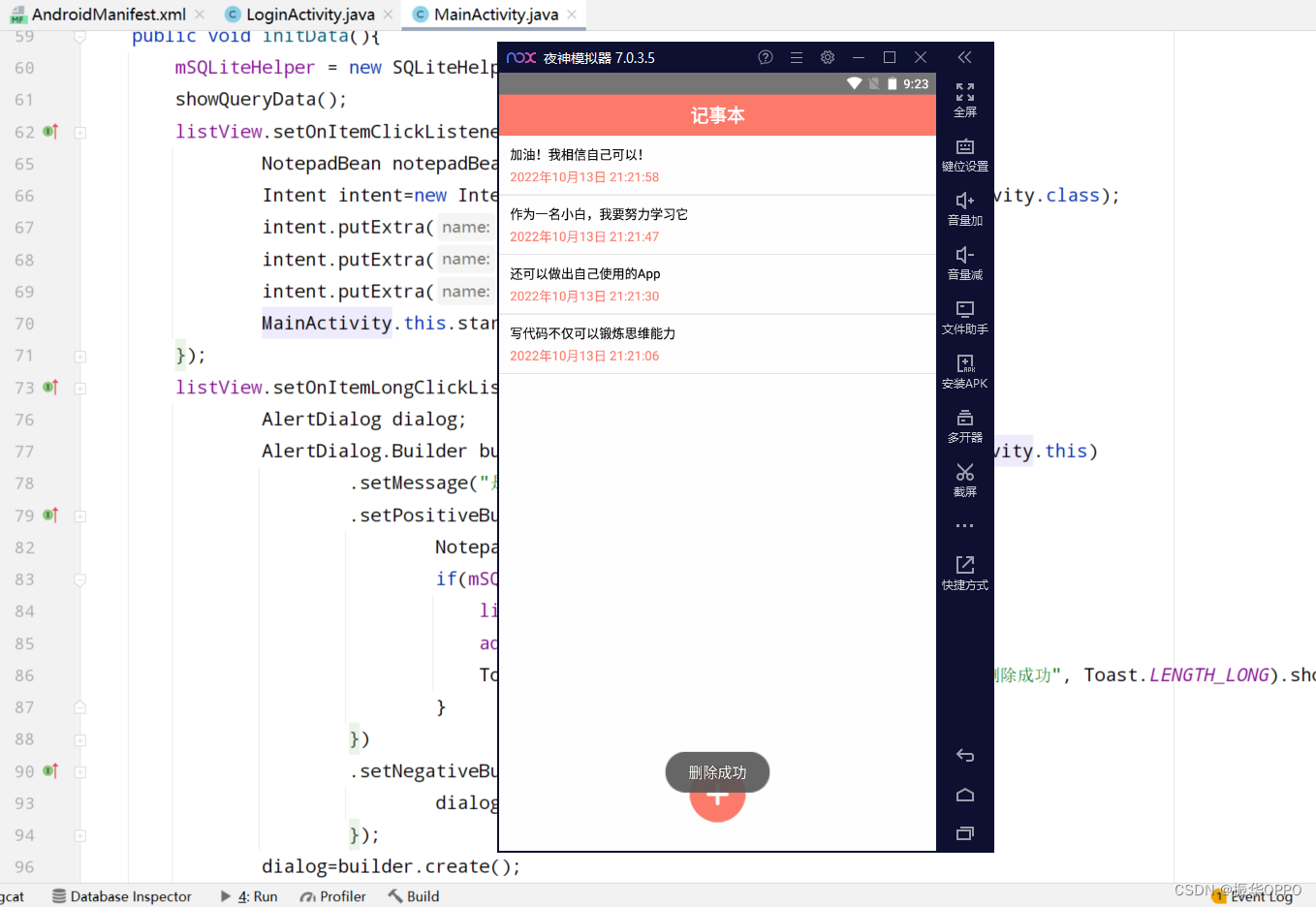Collapse the Nox sidebar with the double-arrow icon
This screenshot has height=907, width=1316.
coord(965,57)
